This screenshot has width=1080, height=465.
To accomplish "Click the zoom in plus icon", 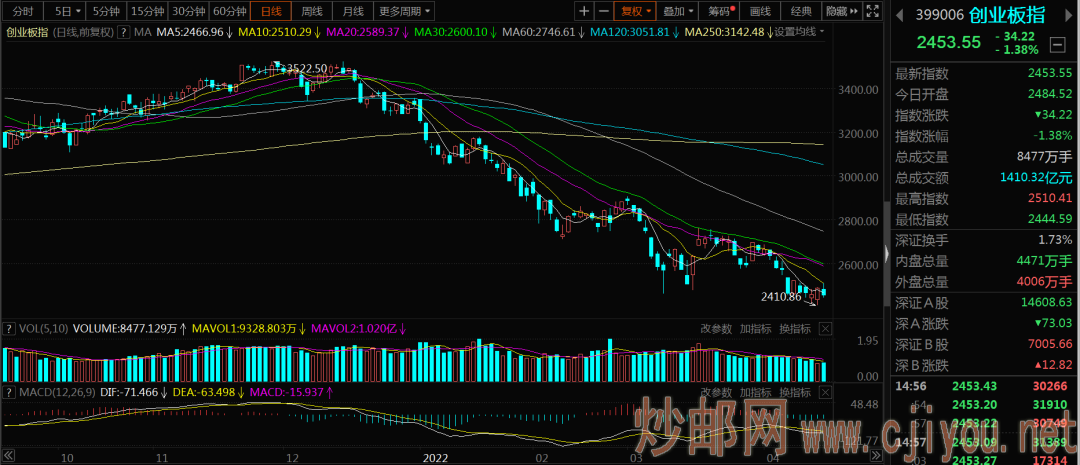I will click(x=584, y=12).
